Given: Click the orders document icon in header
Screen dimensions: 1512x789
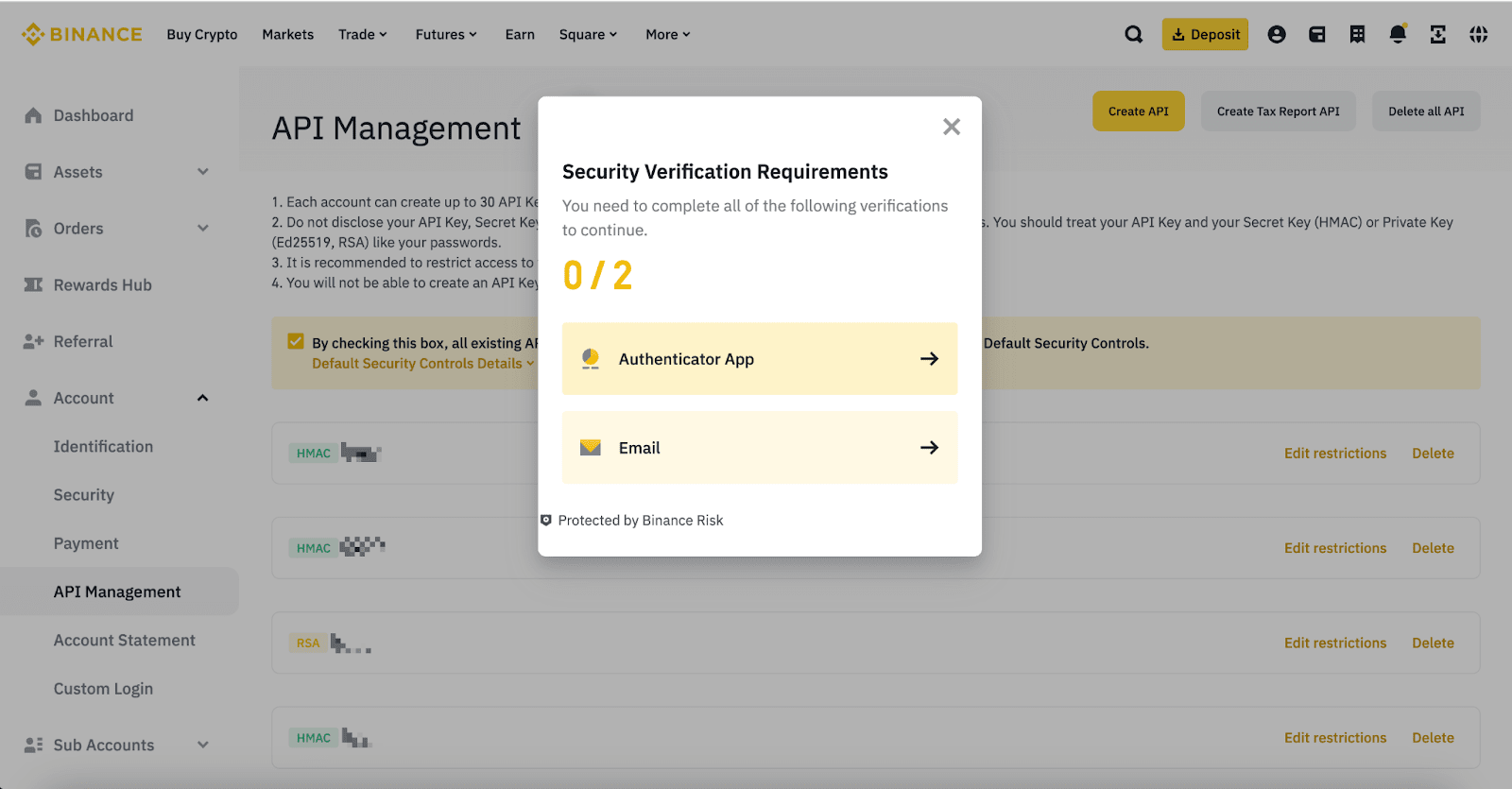Looking at the screenshot, I should (1357, 35).
